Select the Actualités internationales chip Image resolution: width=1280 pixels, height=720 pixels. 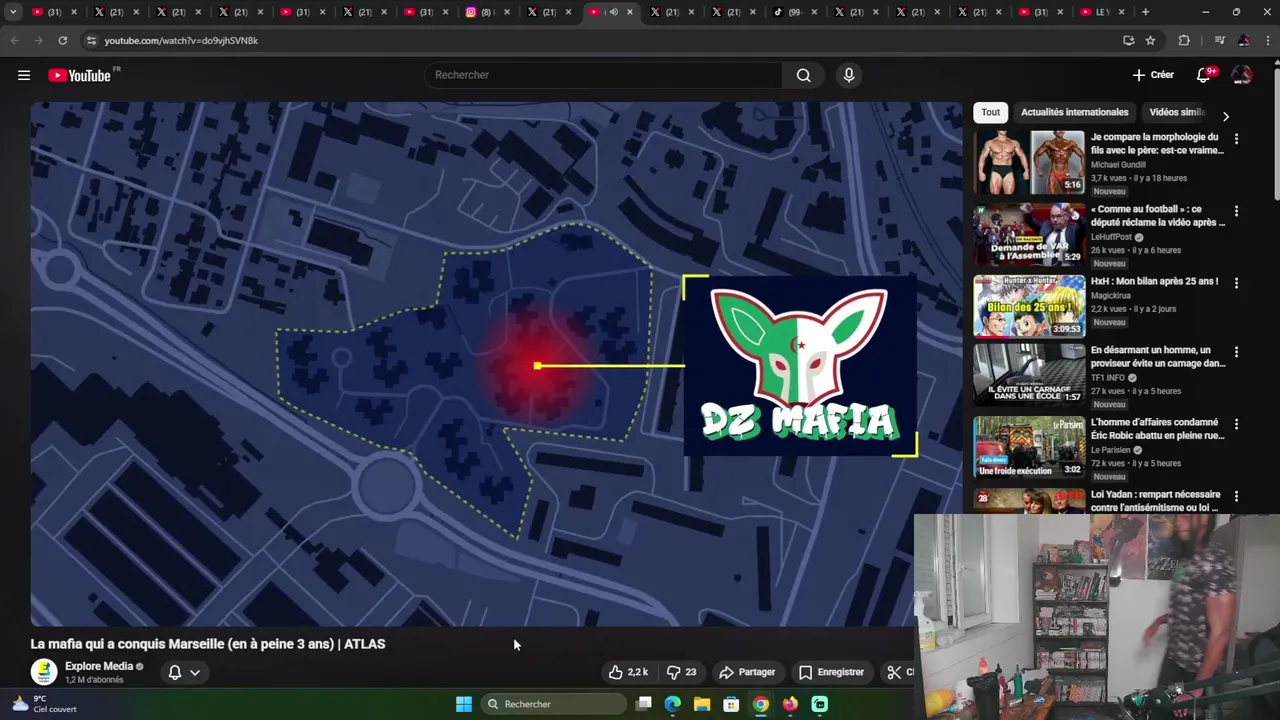point(1074,112)
